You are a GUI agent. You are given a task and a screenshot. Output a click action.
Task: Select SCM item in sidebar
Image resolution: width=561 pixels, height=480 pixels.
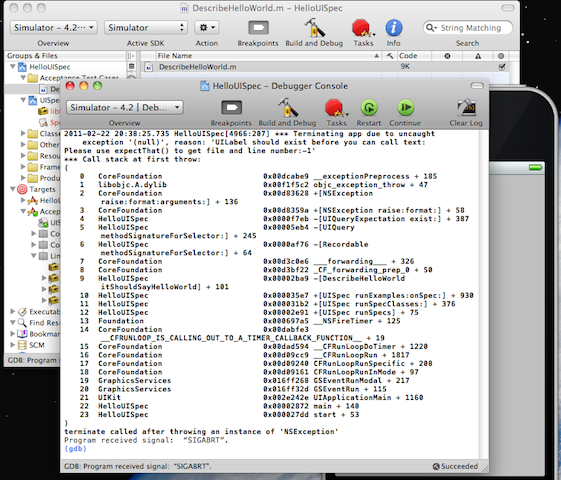tap(37, 345)
